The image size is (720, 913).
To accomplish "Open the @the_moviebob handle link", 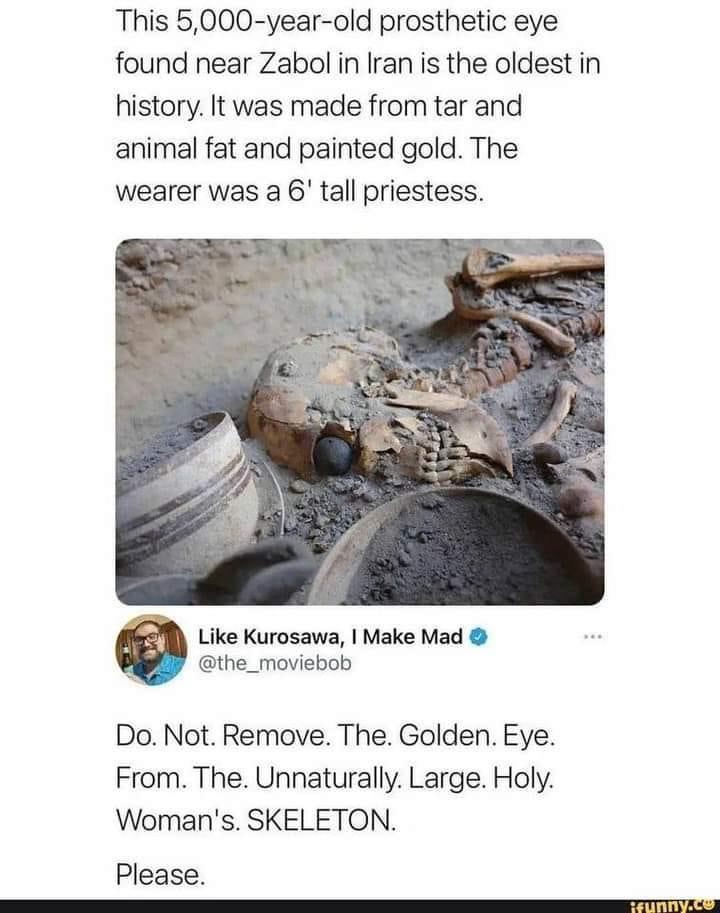I will [x=275, y=662].
